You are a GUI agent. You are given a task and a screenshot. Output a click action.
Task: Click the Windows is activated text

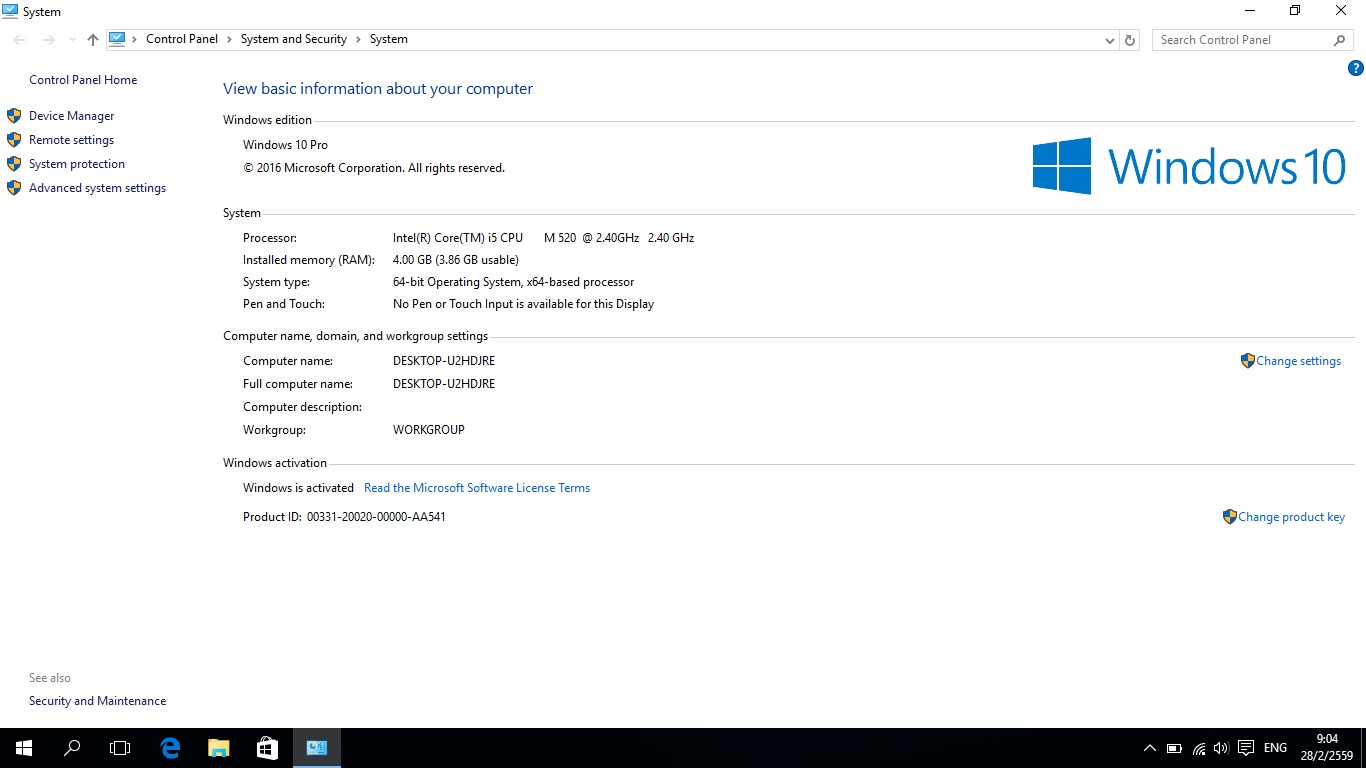click(298, 488)
